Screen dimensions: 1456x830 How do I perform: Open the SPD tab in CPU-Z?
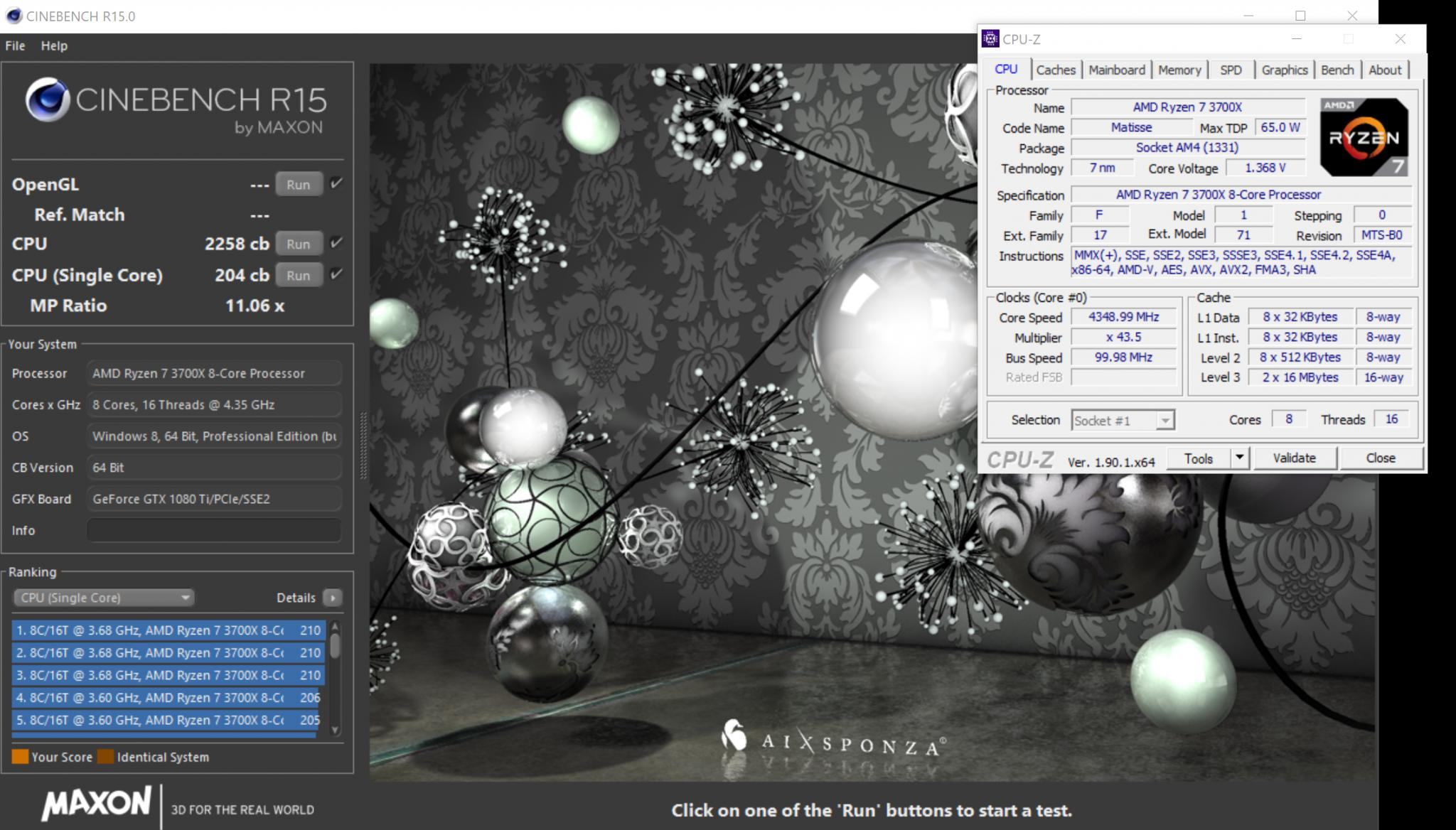coord(1231,70)
